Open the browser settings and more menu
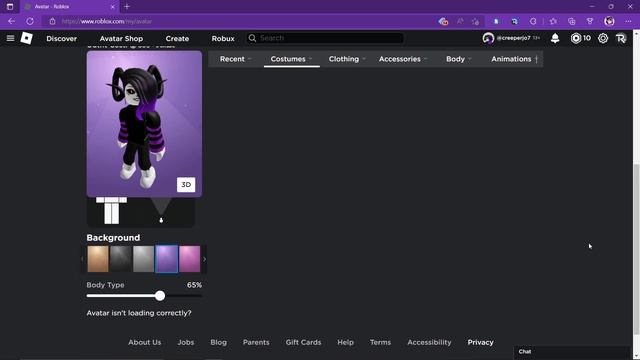Screen dimensions: 640x360 [x=628, y=21]
